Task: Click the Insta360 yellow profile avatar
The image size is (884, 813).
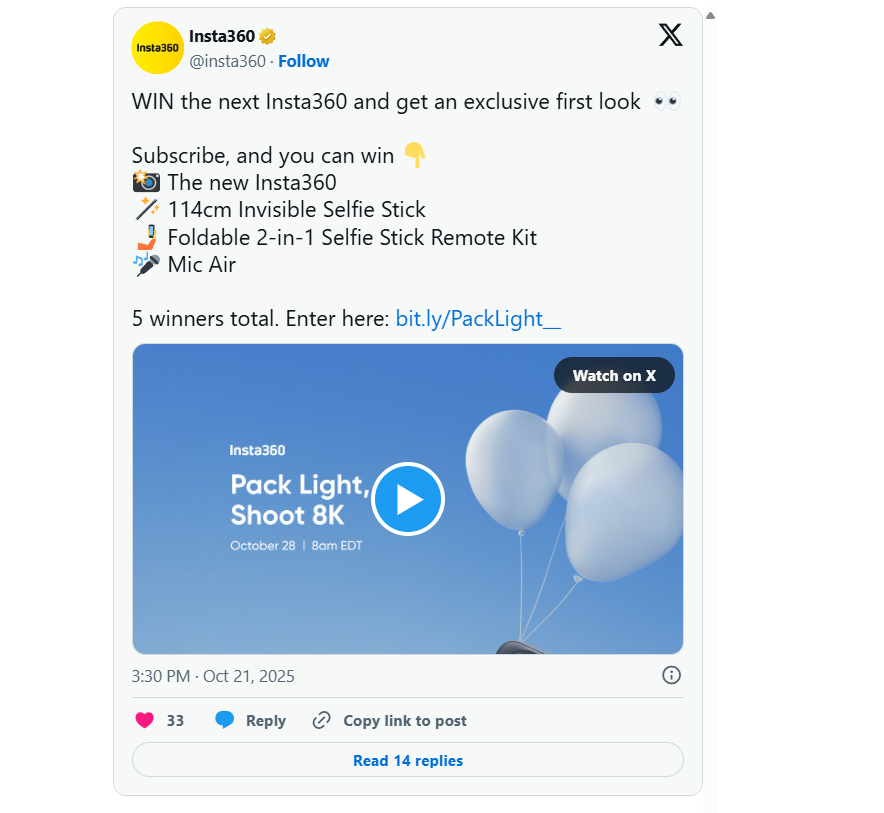Action: point(157,47)
